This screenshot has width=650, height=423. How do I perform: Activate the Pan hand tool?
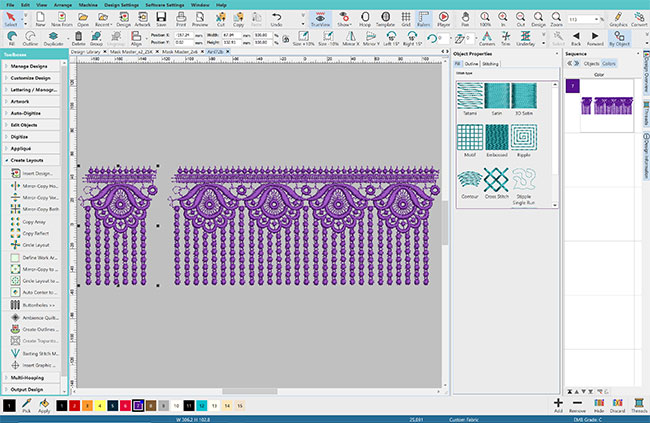click(465, 19)
